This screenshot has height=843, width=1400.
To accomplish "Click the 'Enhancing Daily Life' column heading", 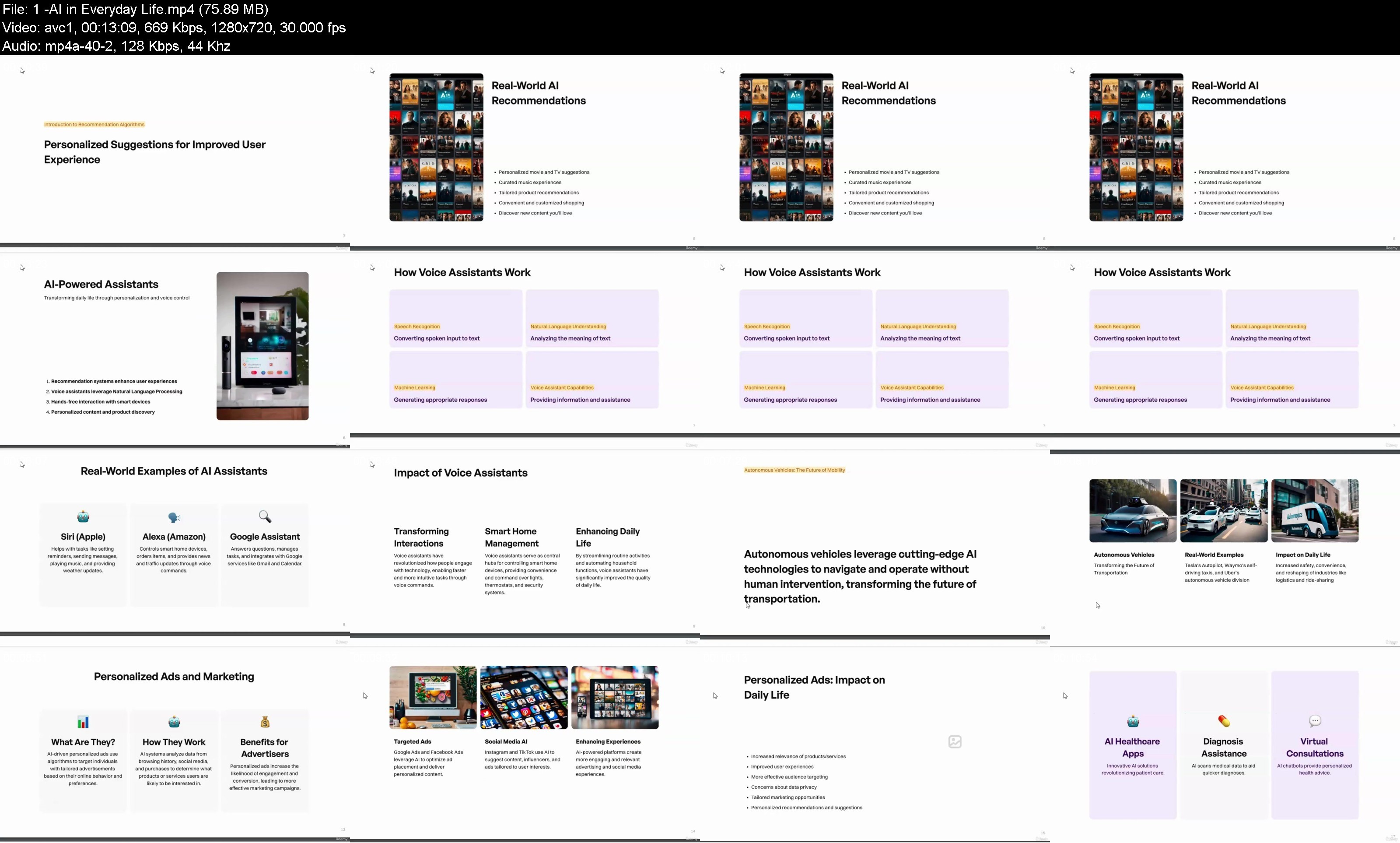I will pyautogui.click(x=607, y=537).
